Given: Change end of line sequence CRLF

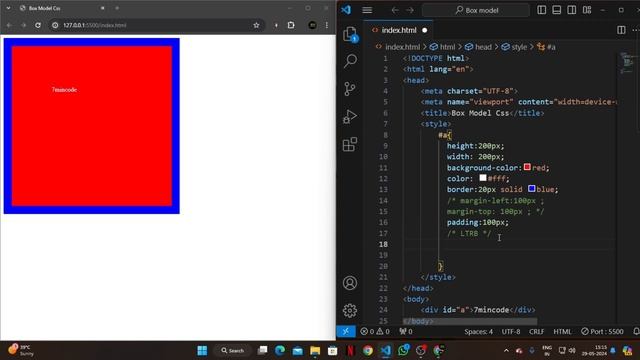Looking at the screenshot, I should pos(536,331).
